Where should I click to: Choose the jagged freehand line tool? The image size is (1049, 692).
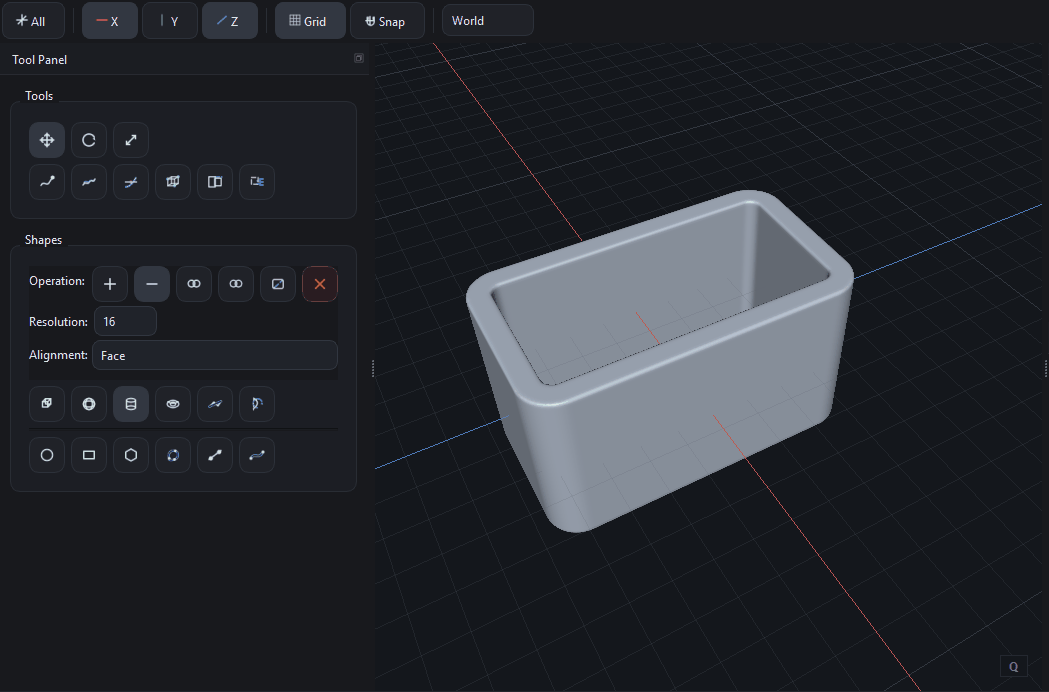[89, 181]
